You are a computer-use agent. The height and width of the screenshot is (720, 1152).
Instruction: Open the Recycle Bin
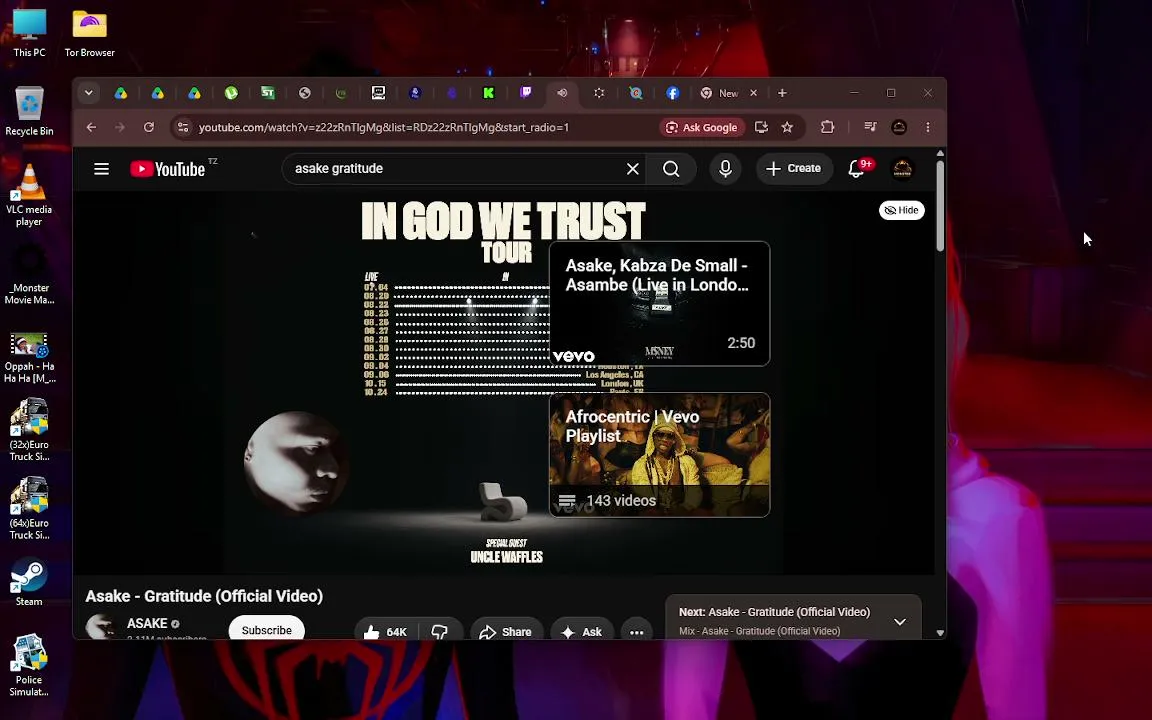(x=29, y=112)
